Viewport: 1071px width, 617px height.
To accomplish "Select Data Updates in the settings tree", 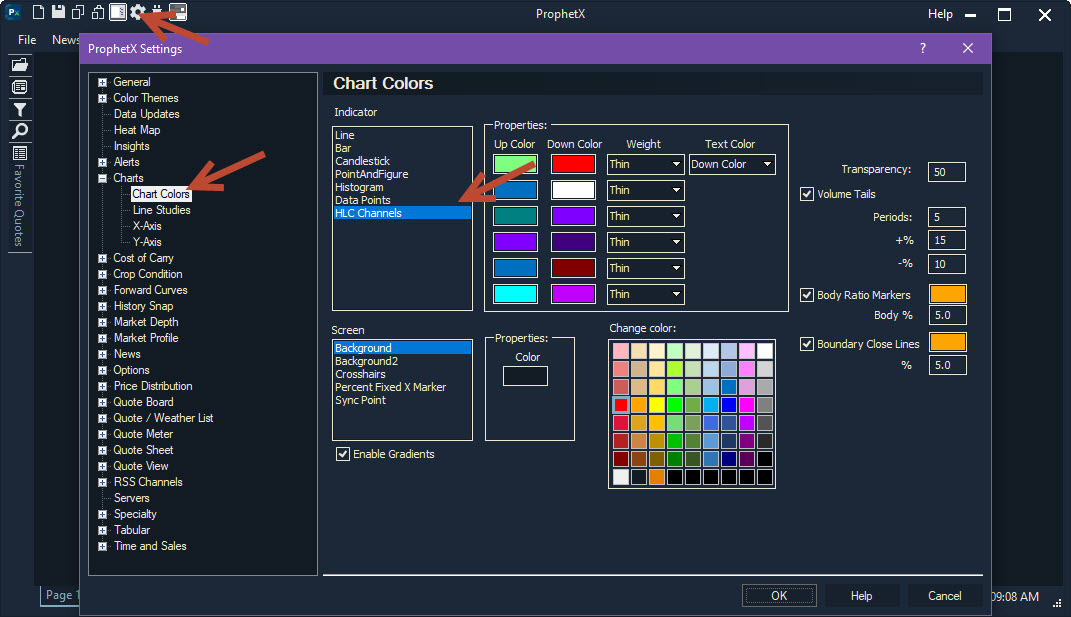I will tap(147, 114).
